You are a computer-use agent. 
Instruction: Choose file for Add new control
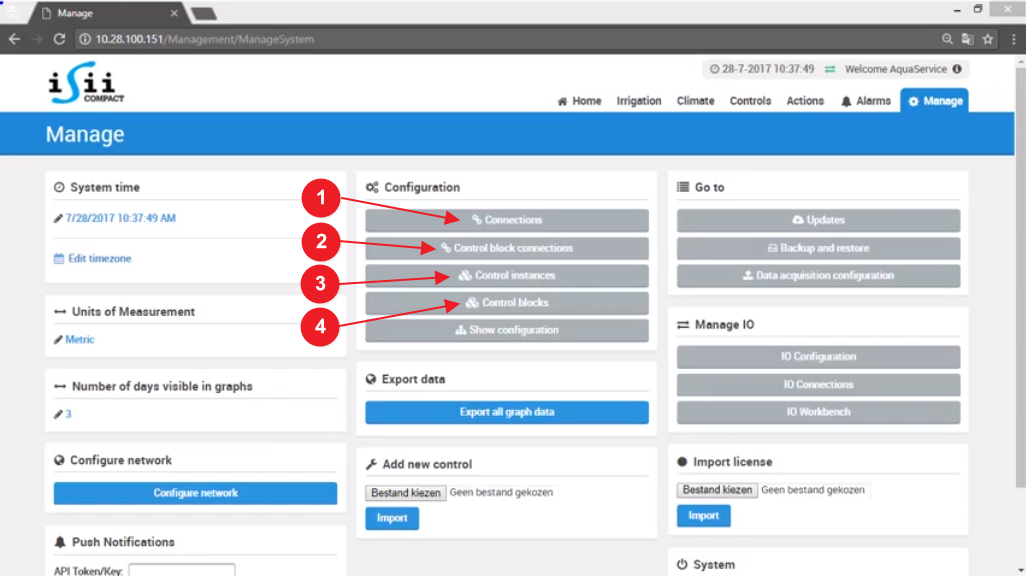coord(406,493)
